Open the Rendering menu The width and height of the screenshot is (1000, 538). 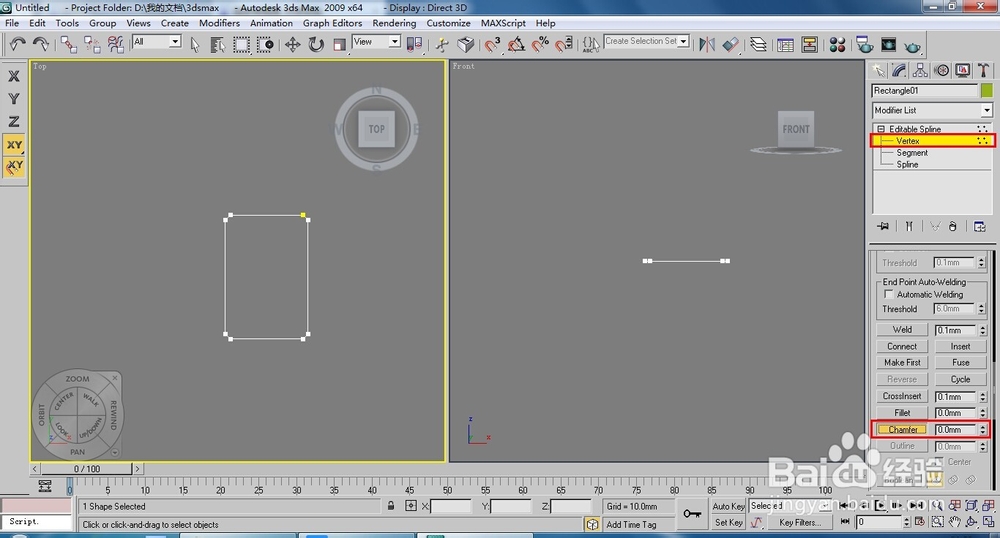point(394,23)
